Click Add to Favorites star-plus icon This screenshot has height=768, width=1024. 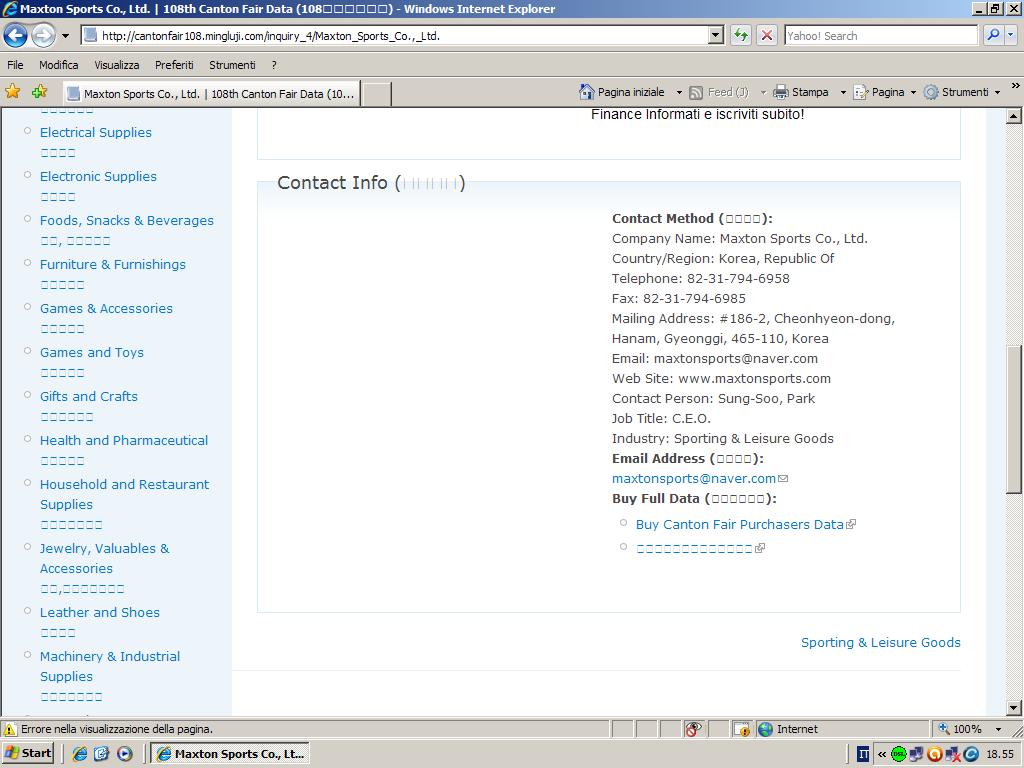(39, 92)
